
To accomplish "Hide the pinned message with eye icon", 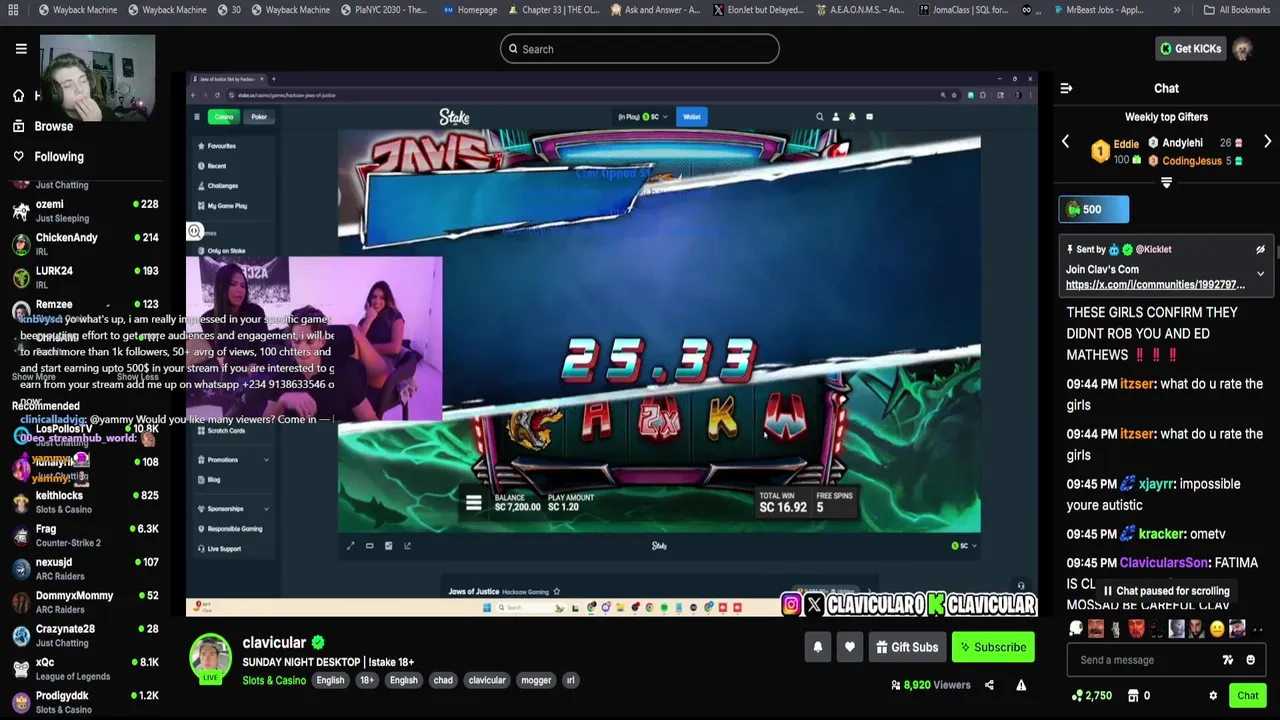I will (1260, 250).
